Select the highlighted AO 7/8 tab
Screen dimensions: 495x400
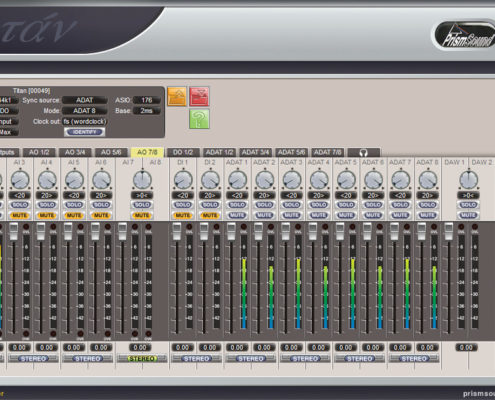[147, 152]
